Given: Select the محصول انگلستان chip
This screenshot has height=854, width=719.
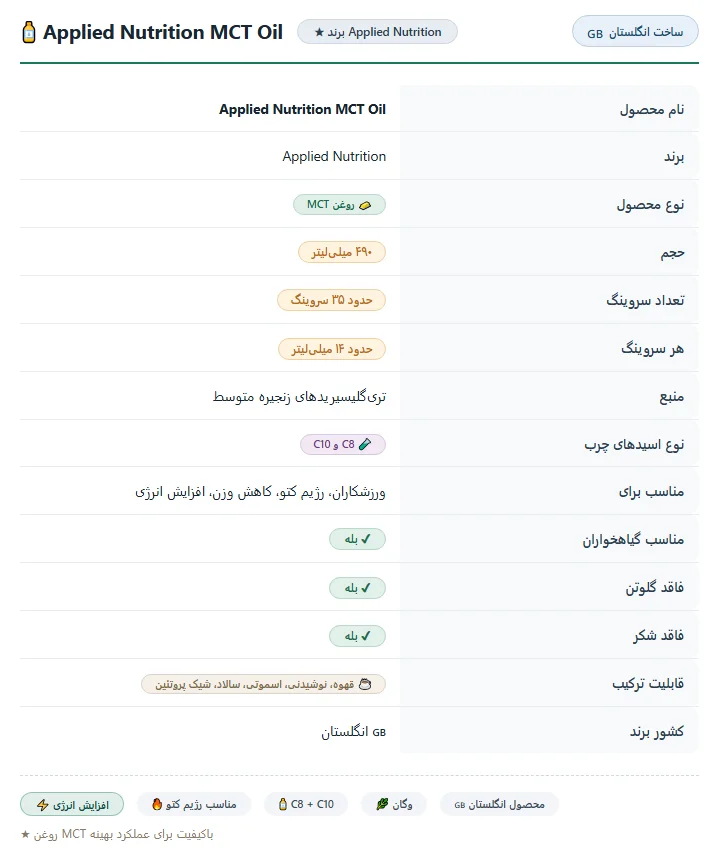Looking at the screenshot, I should [499, 804].
